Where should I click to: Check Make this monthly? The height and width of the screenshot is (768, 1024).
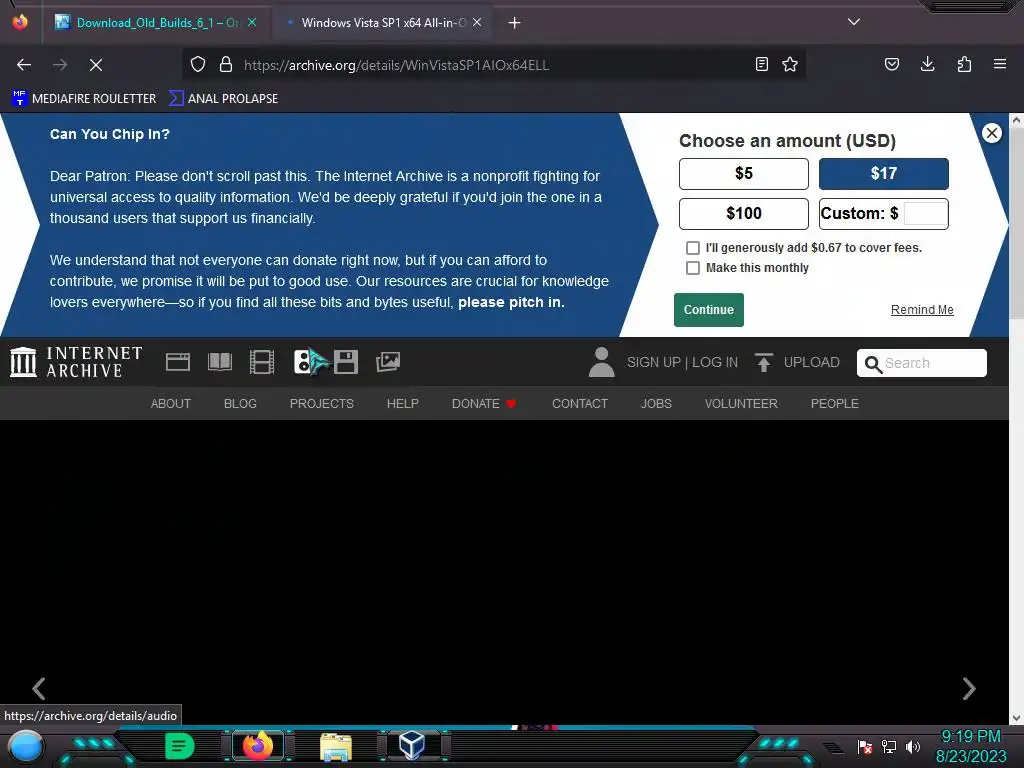point(693,268)
